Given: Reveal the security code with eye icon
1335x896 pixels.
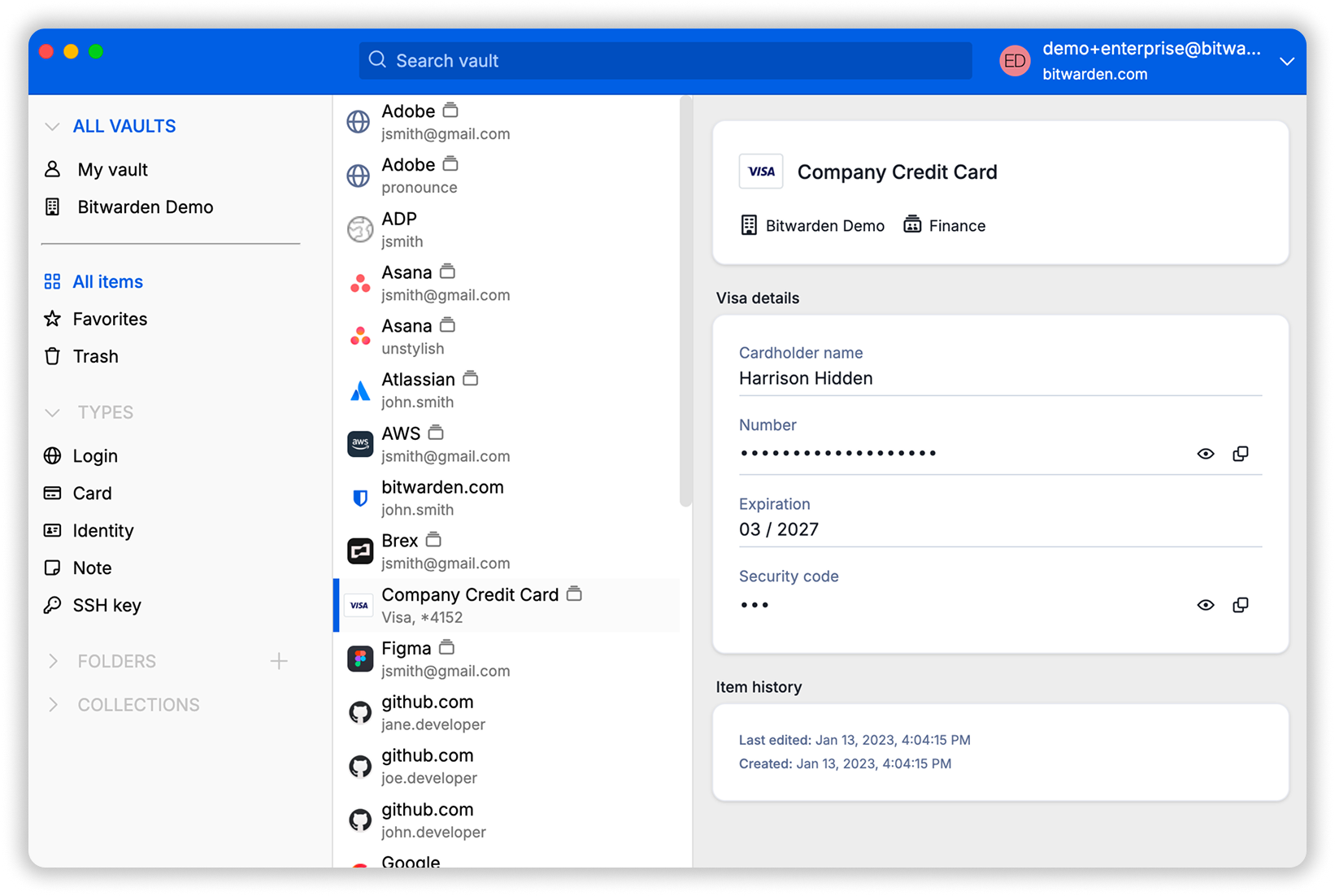Looking at the screenshot, I should (x=1206, y=605).
